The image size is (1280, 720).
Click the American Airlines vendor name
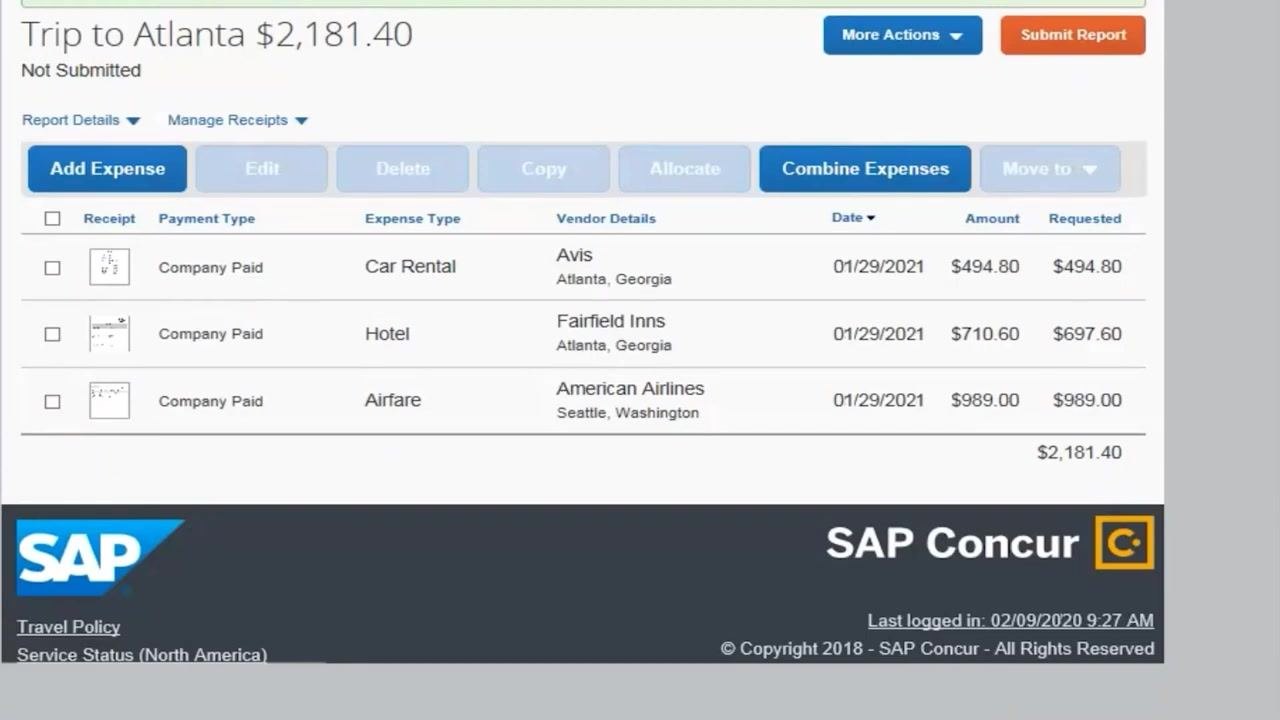[x=630, y=388]
